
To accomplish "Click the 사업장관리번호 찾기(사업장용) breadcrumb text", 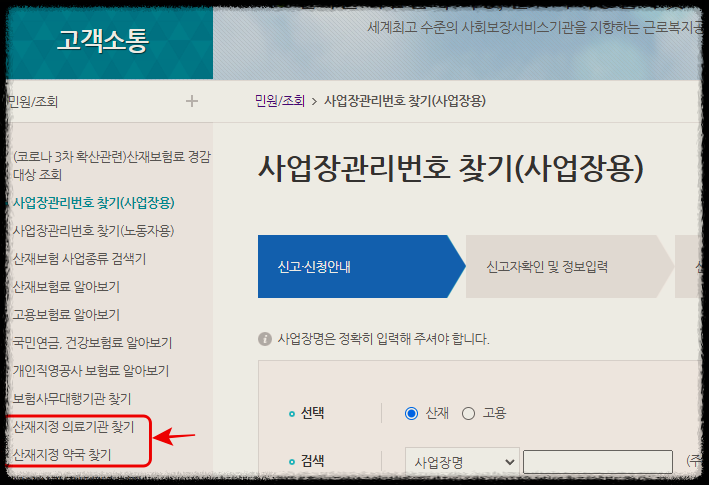I will tap(405, 100).
